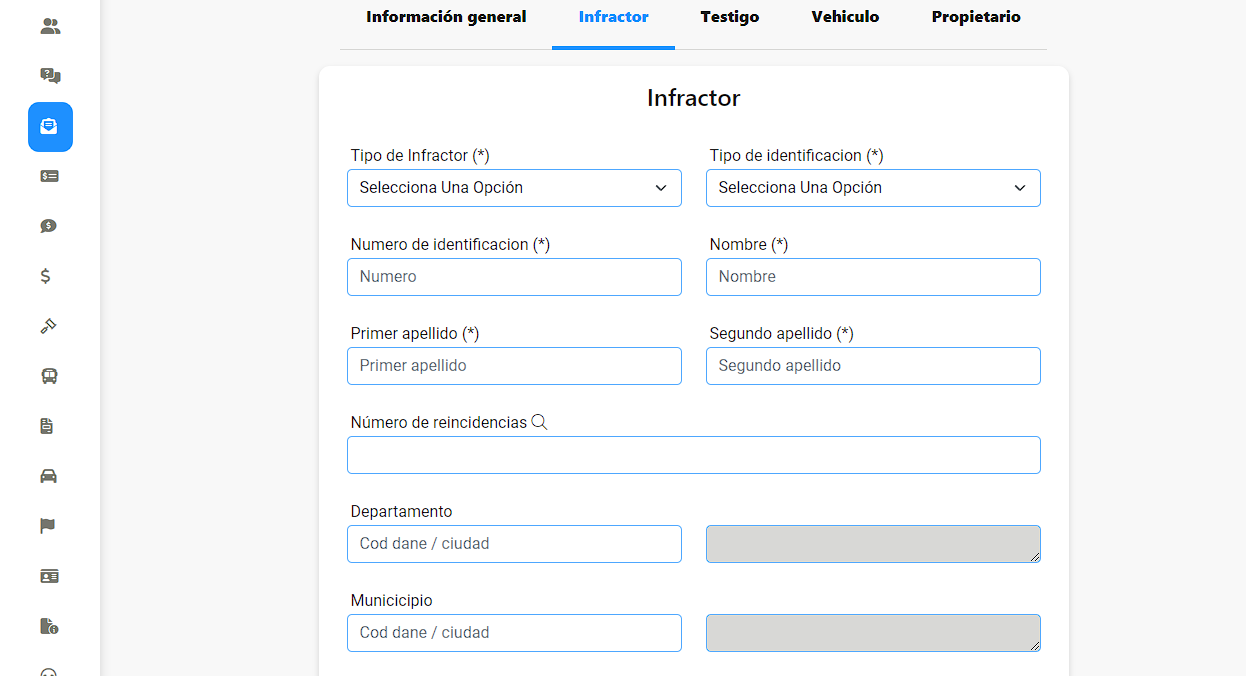Click the Municicipio Cod dane / ciudad field
Image resolution: width=1246 pixels, height=676 pixels.
click(514, 633)
